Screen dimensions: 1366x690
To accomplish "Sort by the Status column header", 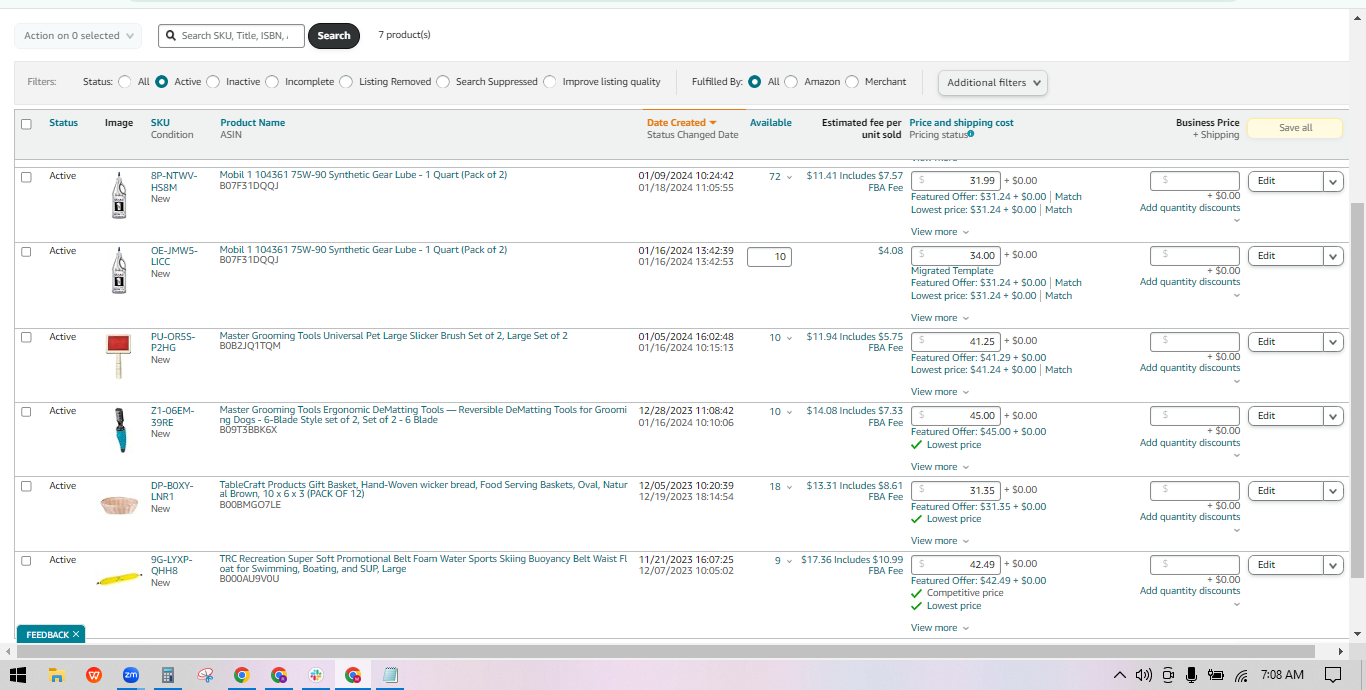I will click(x=63, y=123).
